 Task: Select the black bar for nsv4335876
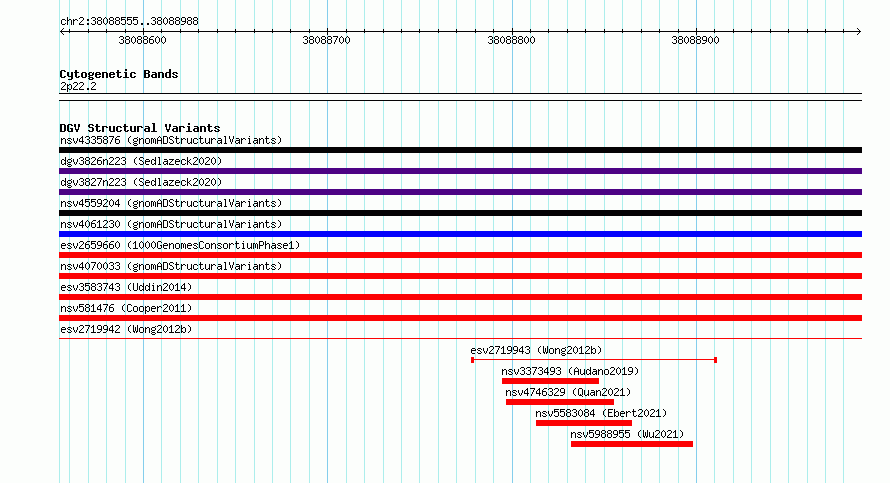460,150
